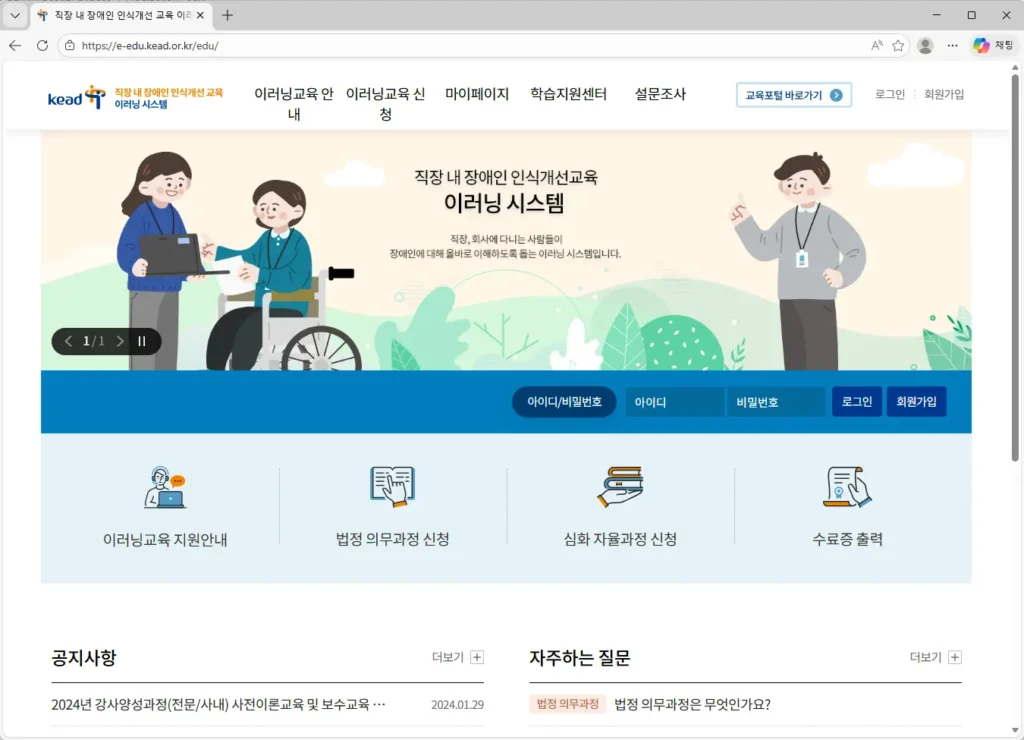Click the kead logo to go home

pos(77,95)
